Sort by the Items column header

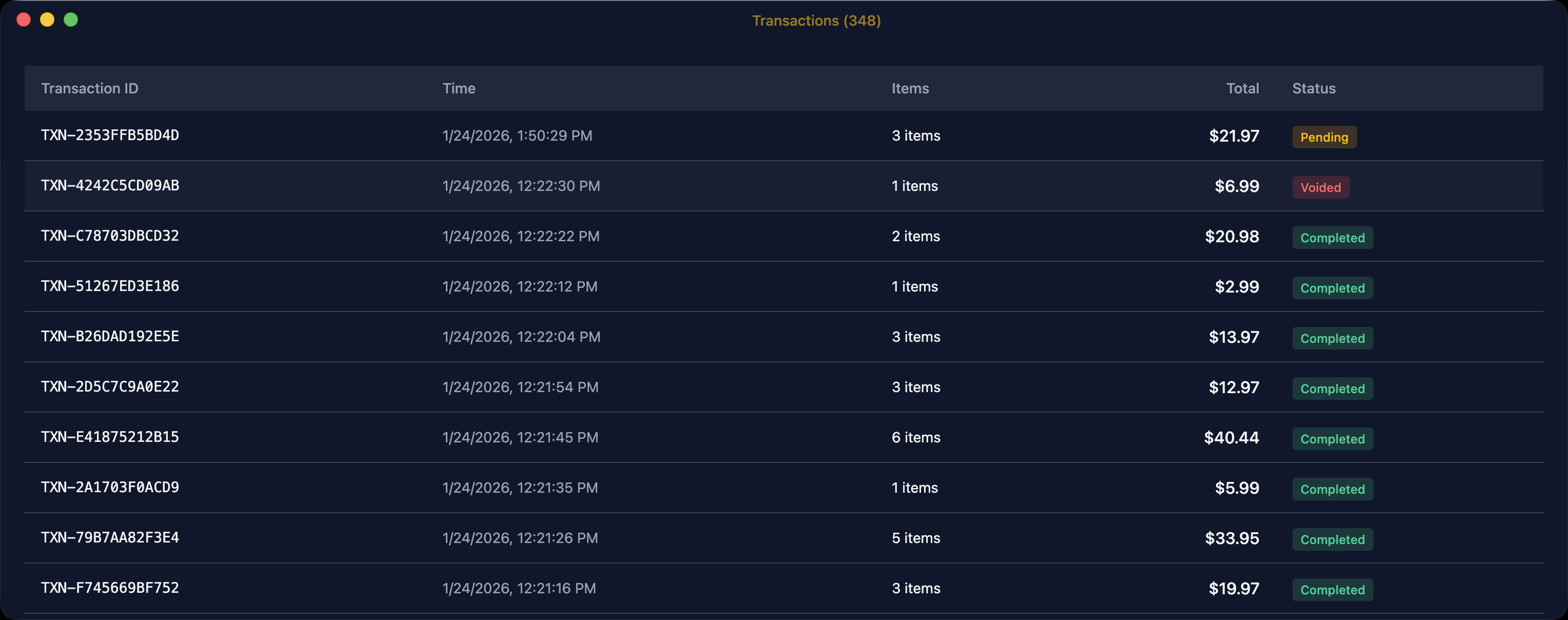coord(909,88)
